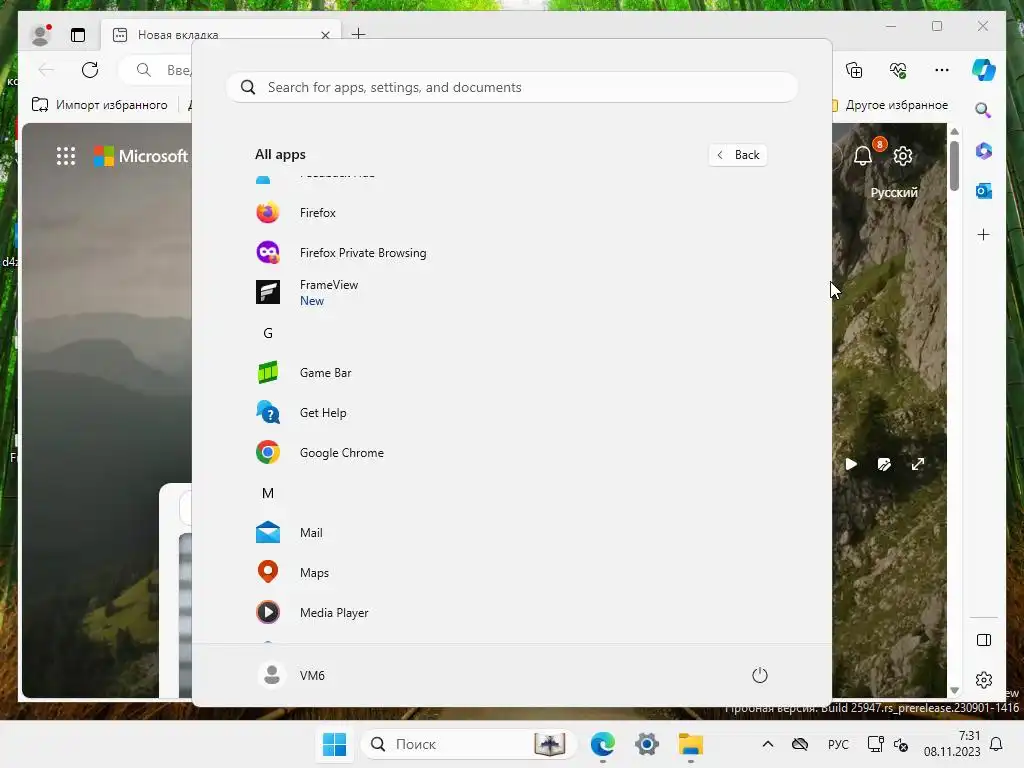Viewport: 1024px width, 768px height.
Task: Open Edge Collections toolbar icon
Action: coord(854,70)
